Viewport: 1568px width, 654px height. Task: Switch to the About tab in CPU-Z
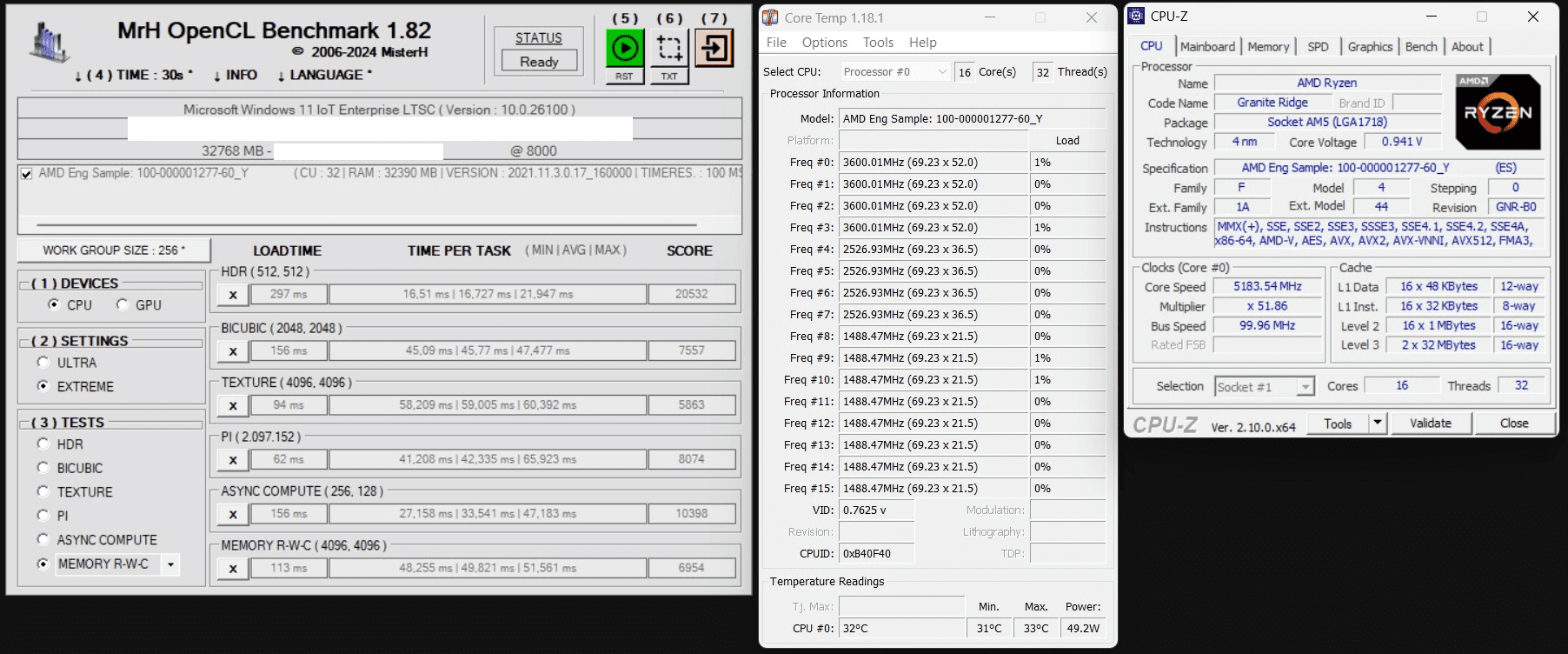coord(1467,47)
